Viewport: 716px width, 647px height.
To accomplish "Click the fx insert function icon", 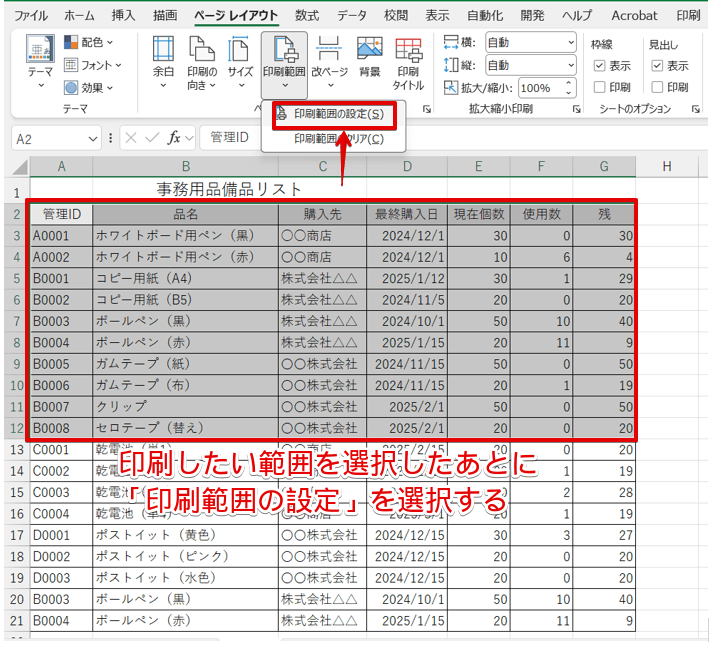I will coord(174,137).
